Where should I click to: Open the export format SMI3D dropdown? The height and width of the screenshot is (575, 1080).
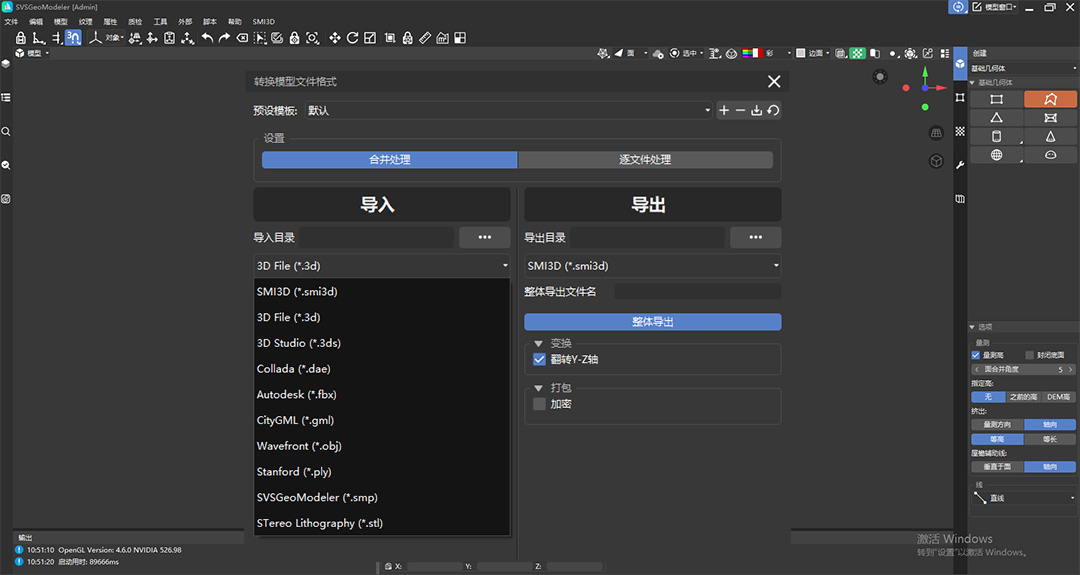pyautogui.click(x=653, y=266)
